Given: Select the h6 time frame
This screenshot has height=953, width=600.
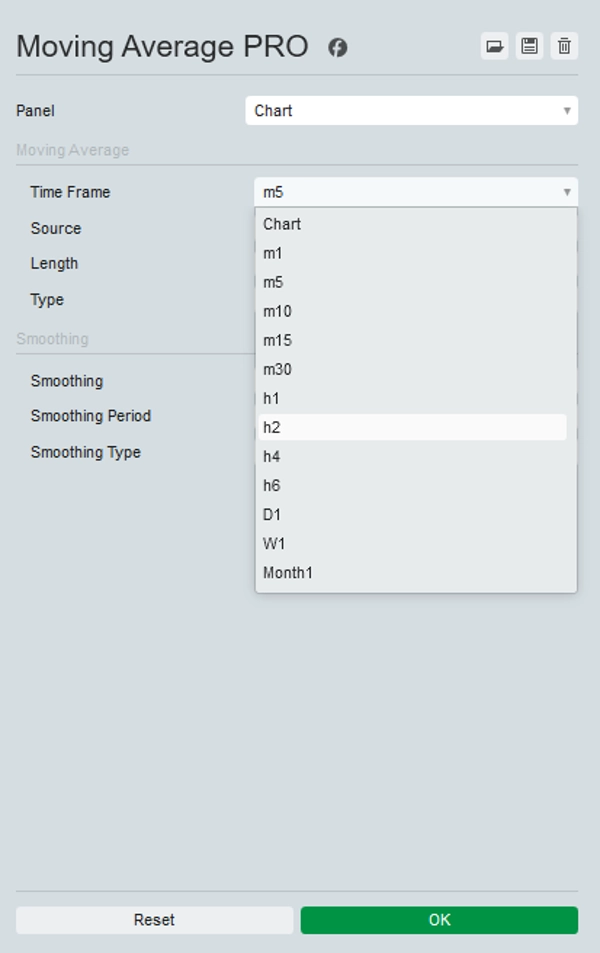Looking at the screenshot, I should pos(272,485).
